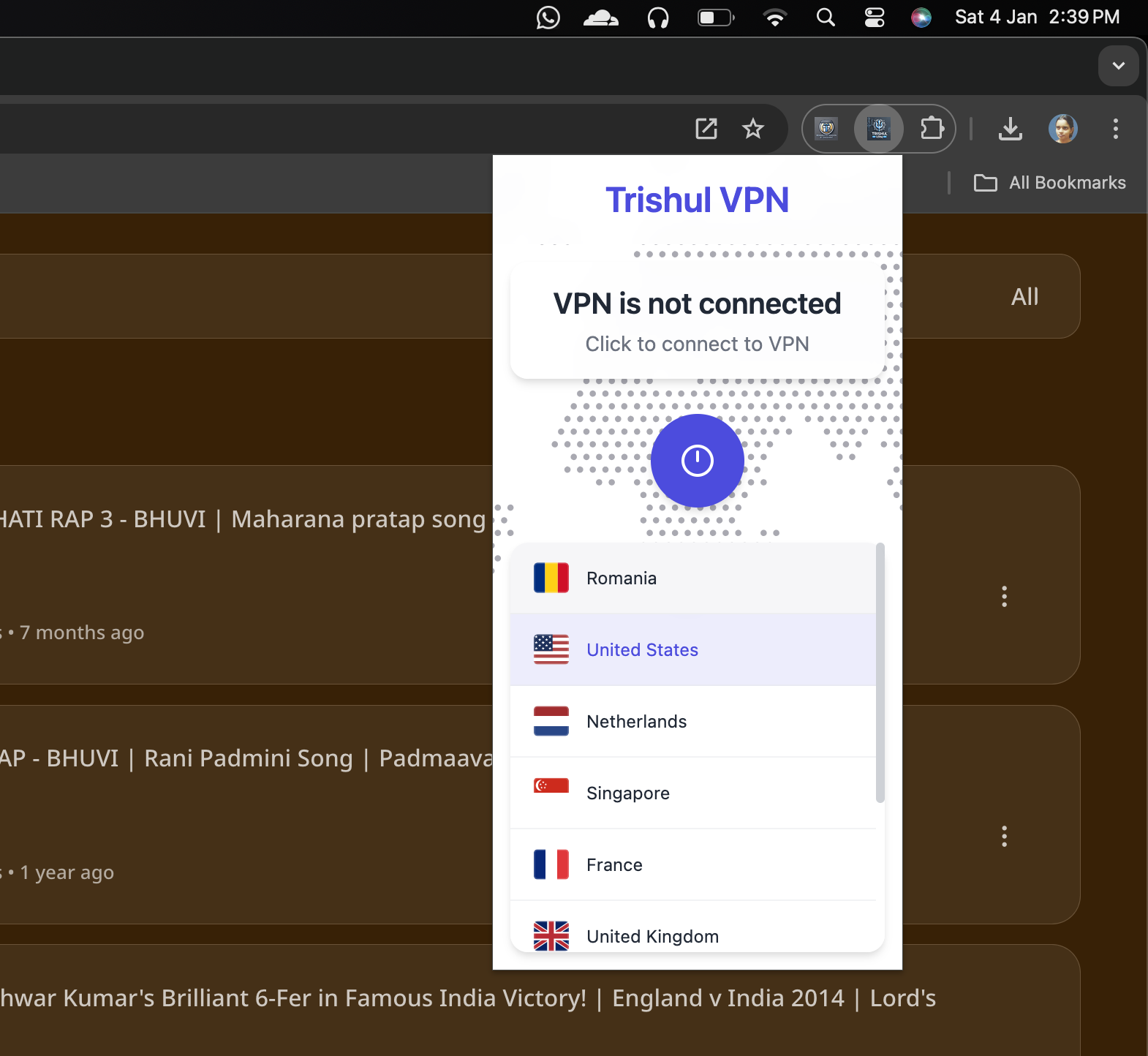
Task: Open Spotlight search in menu bar
Action: click(x=826, y=18)
